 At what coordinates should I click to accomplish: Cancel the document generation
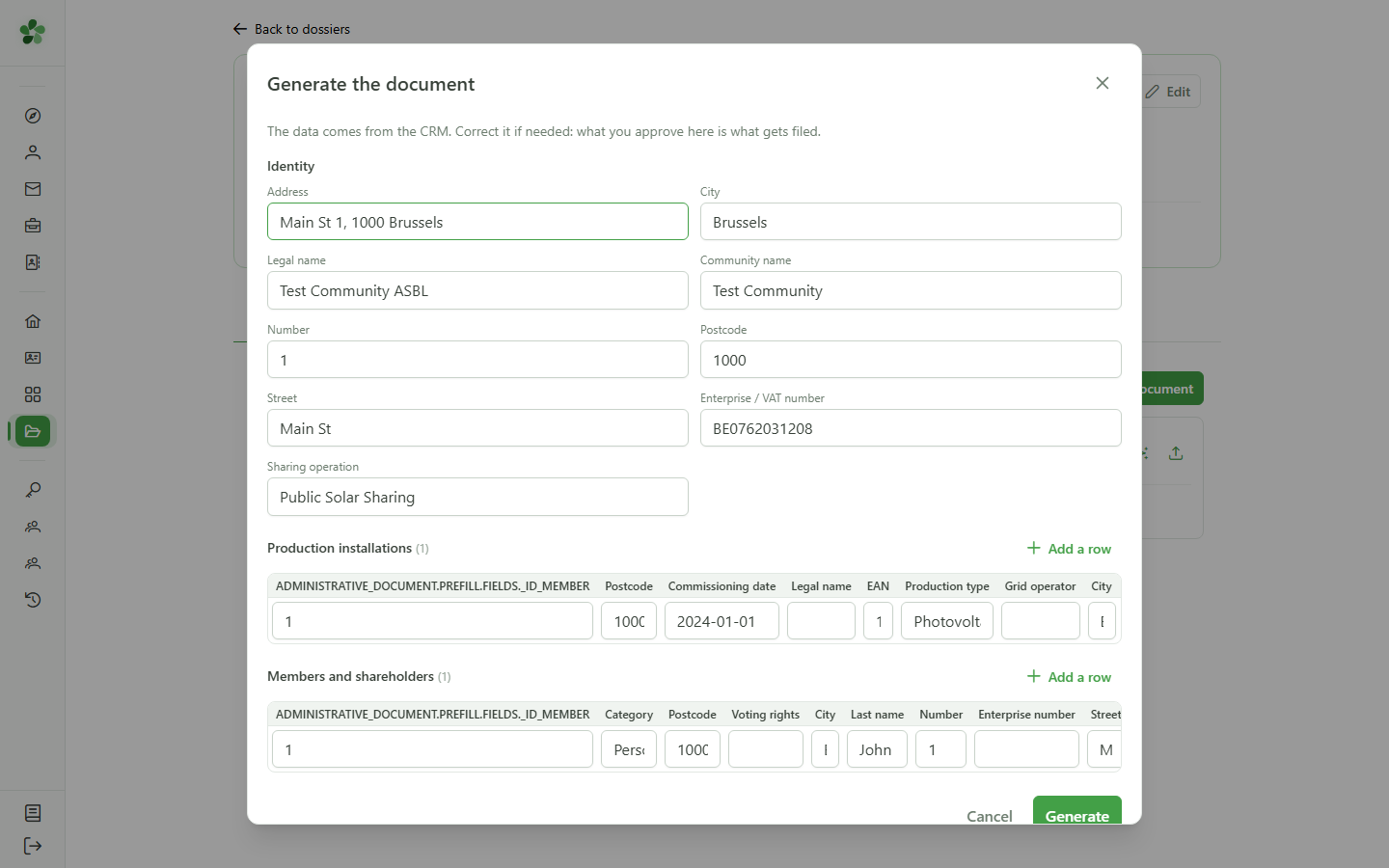tap(990, 815)
